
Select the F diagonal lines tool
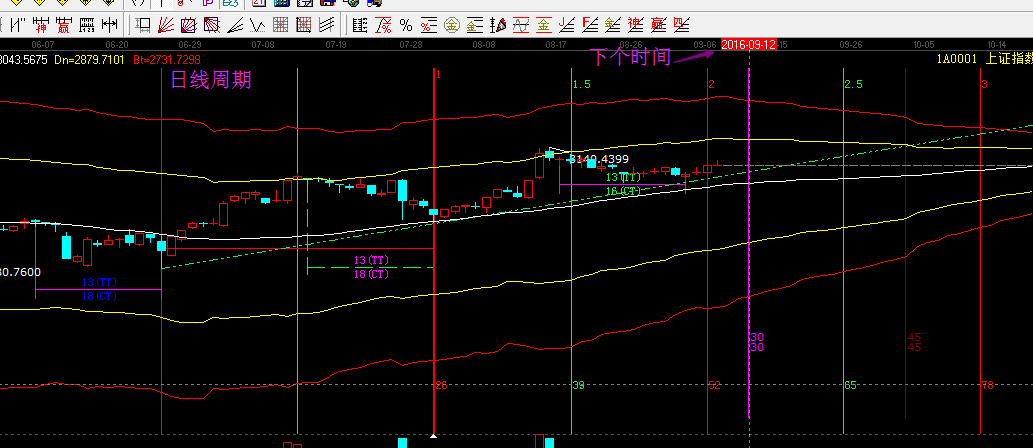[x=590, y=25]
